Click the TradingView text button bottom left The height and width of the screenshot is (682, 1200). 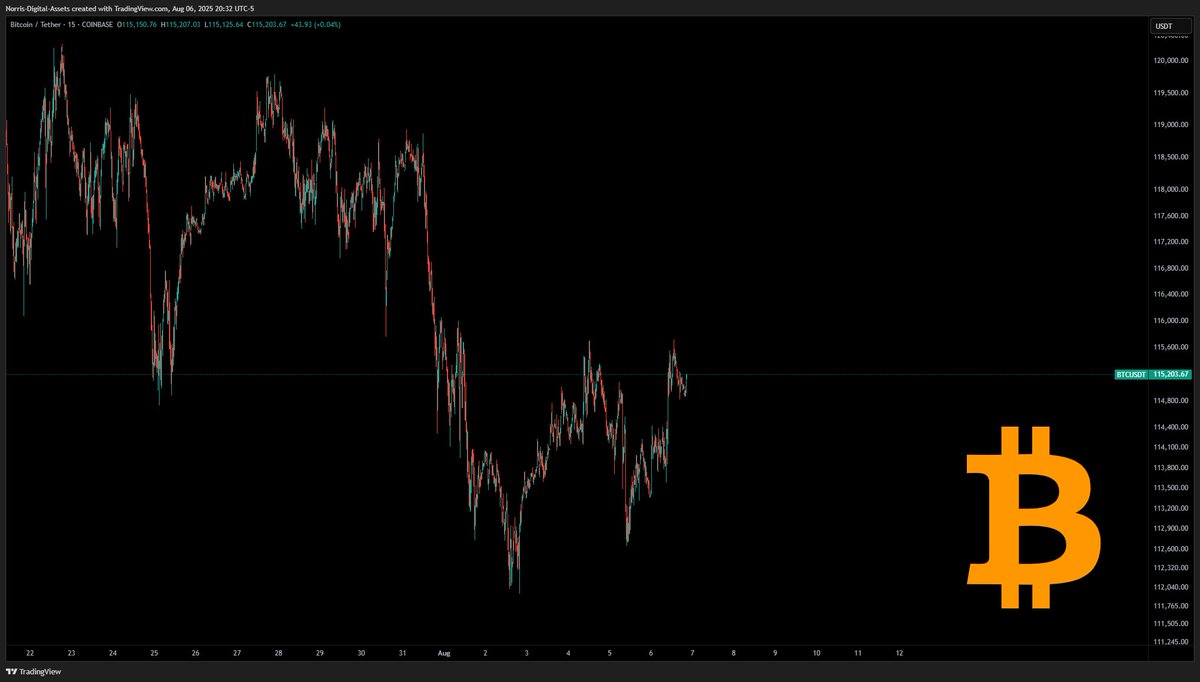(x=40, y=672)
